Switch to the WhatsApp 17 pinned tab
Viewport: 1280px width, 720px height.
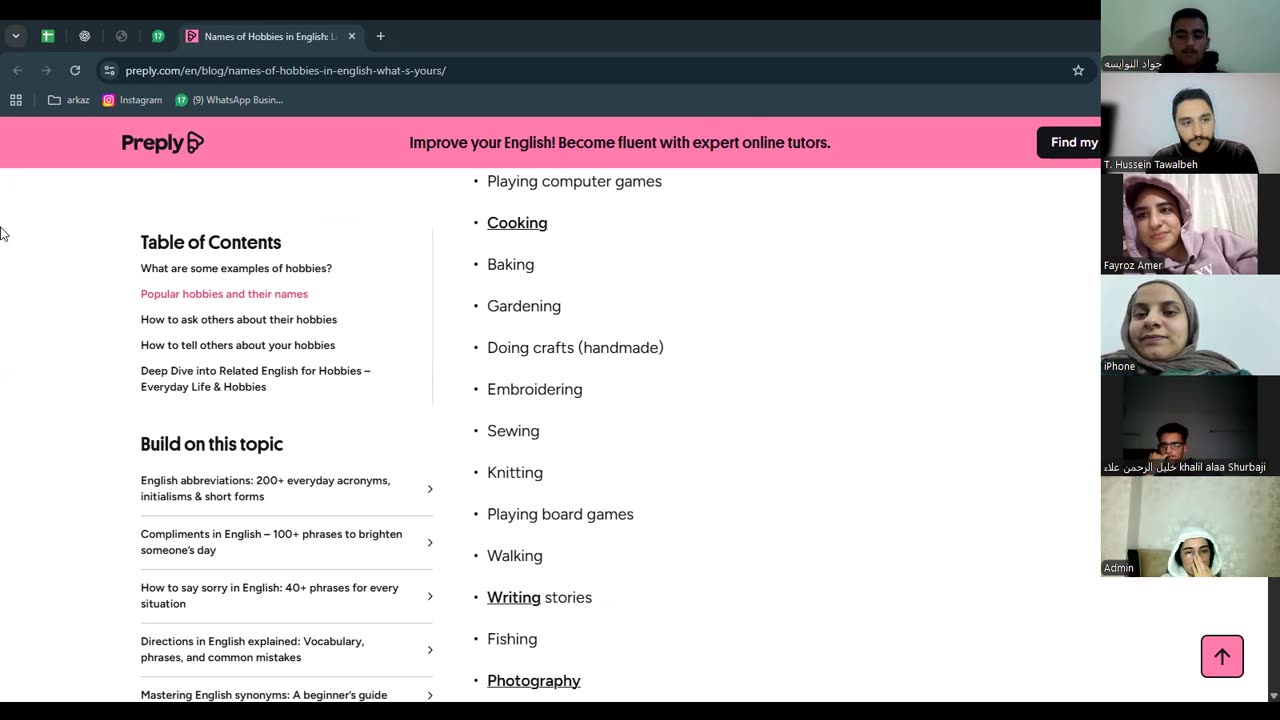(x=158, y=36)
